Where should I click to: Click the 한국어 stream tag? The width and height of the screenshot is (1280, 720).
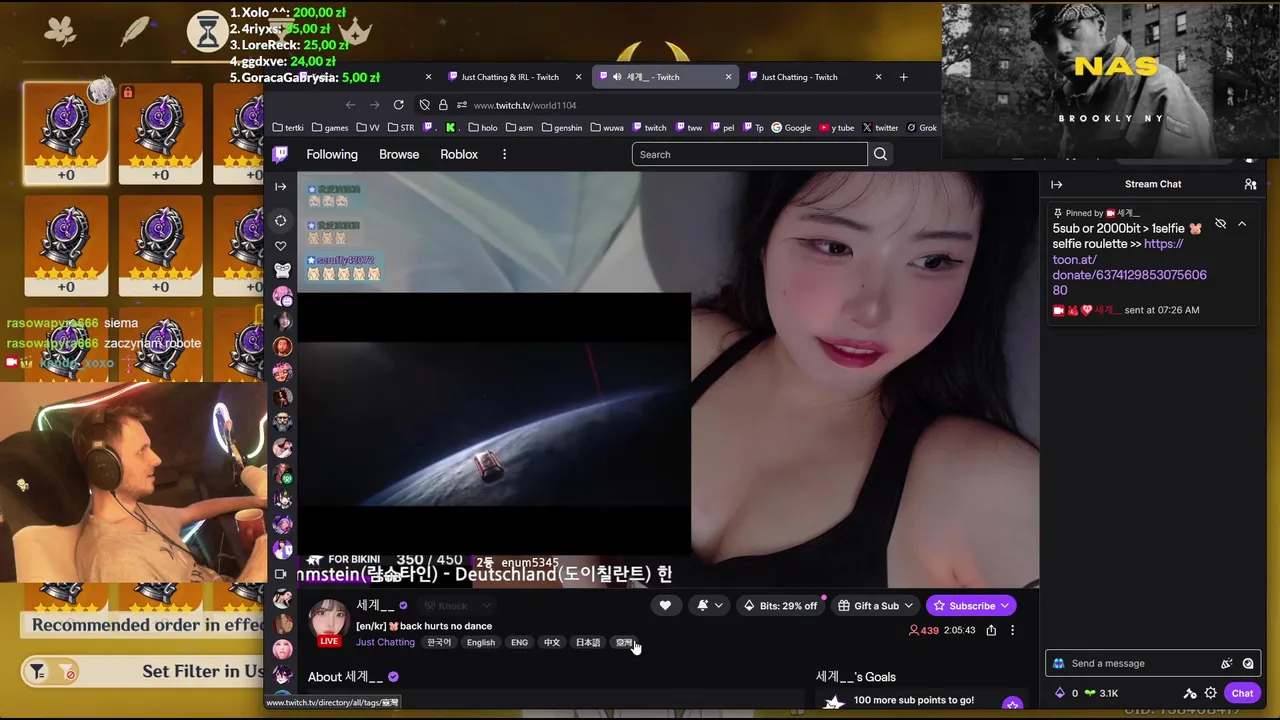pos(439,642)
